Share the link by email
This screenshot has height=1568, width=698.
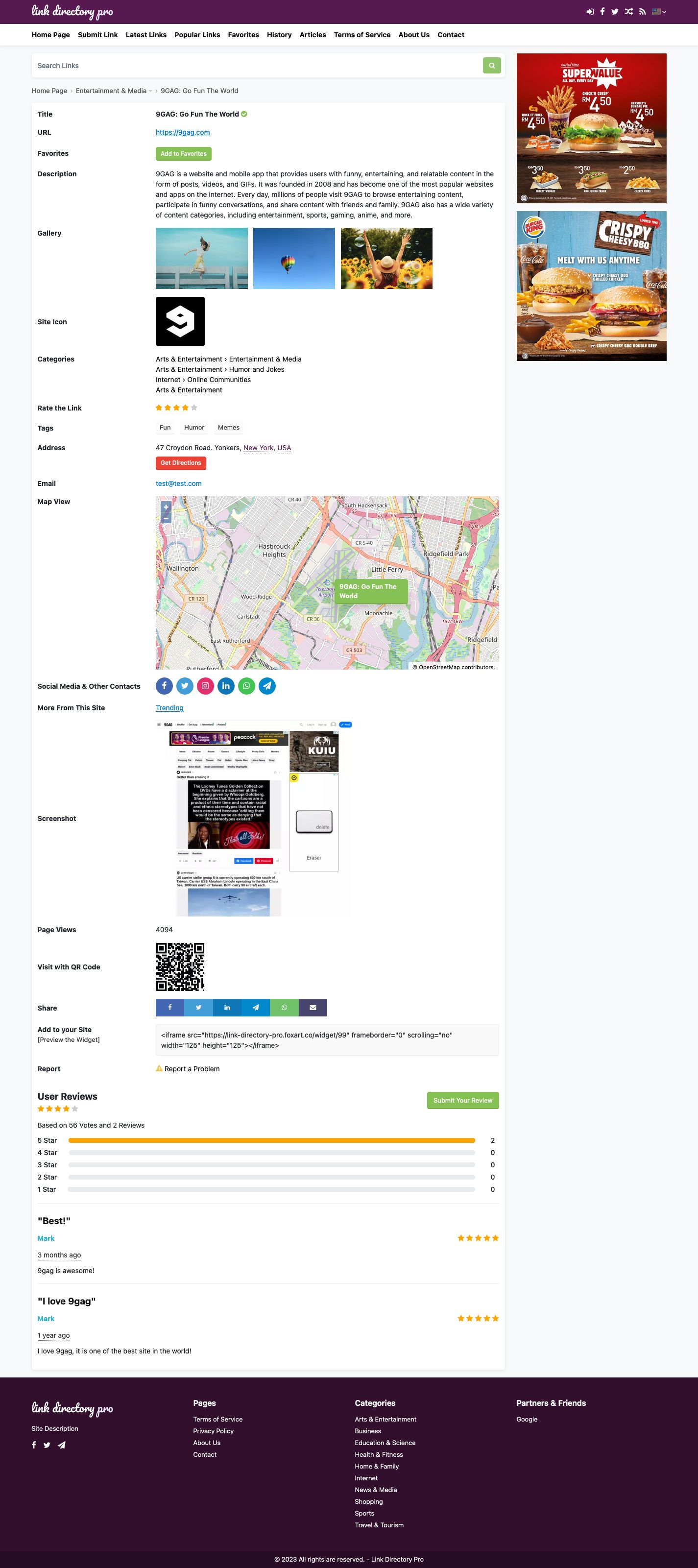tap(313, 1008)
